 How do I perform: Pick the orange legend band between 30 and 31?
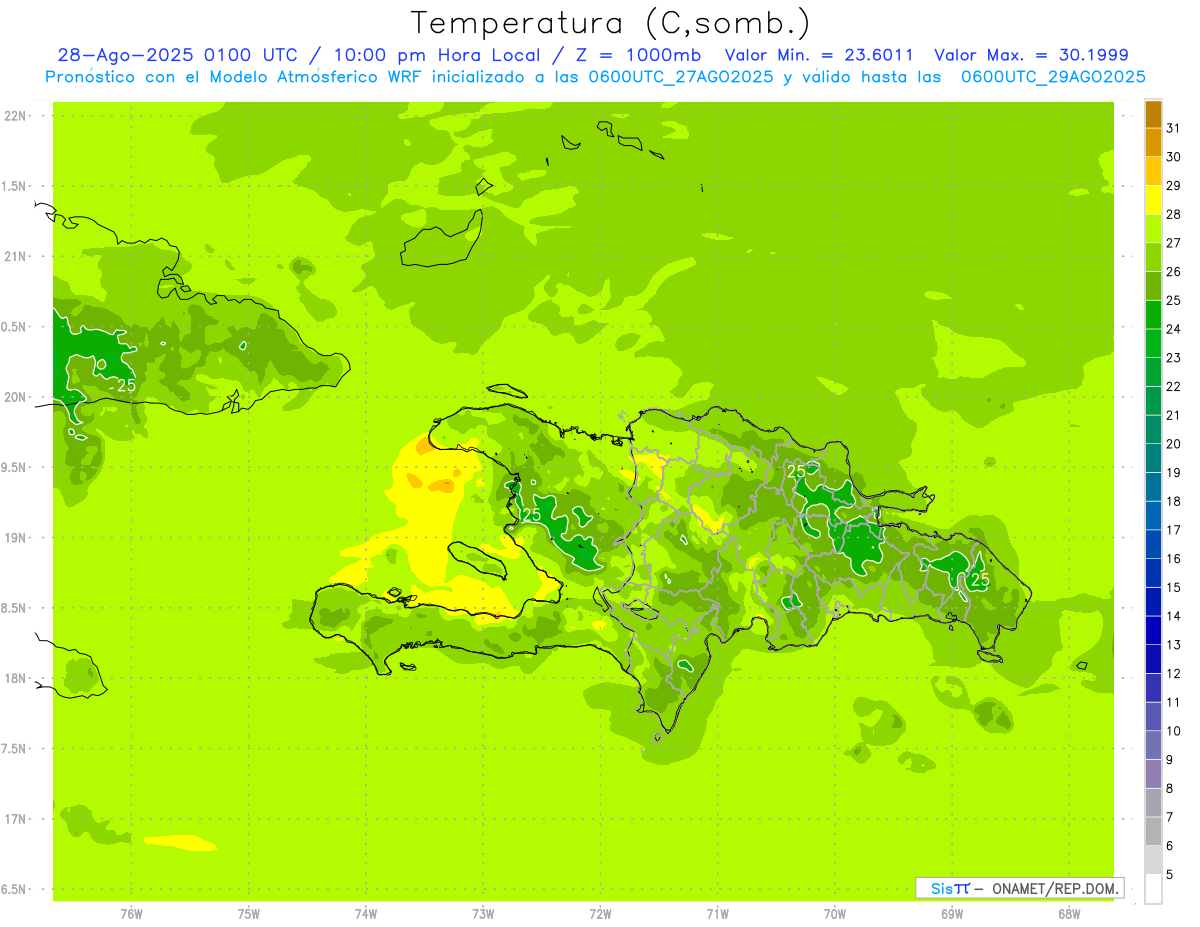pyautogui.click(x=1153, y=143)
